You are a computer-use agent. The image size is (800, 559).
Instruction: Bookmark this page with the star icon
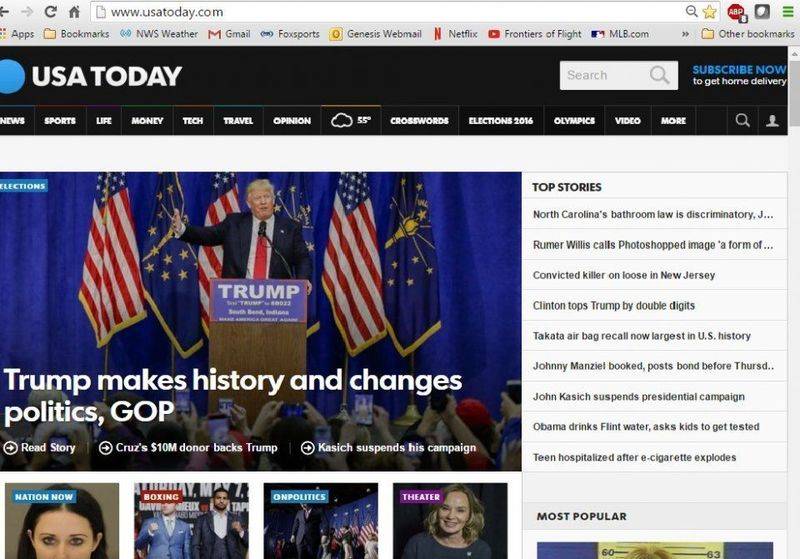coord(709,11)
